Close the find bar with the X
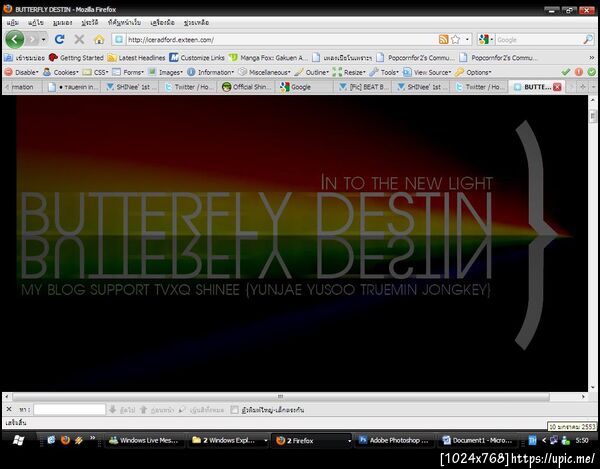The width and height of the screenshot is (600, 469). tap(9, 409)
